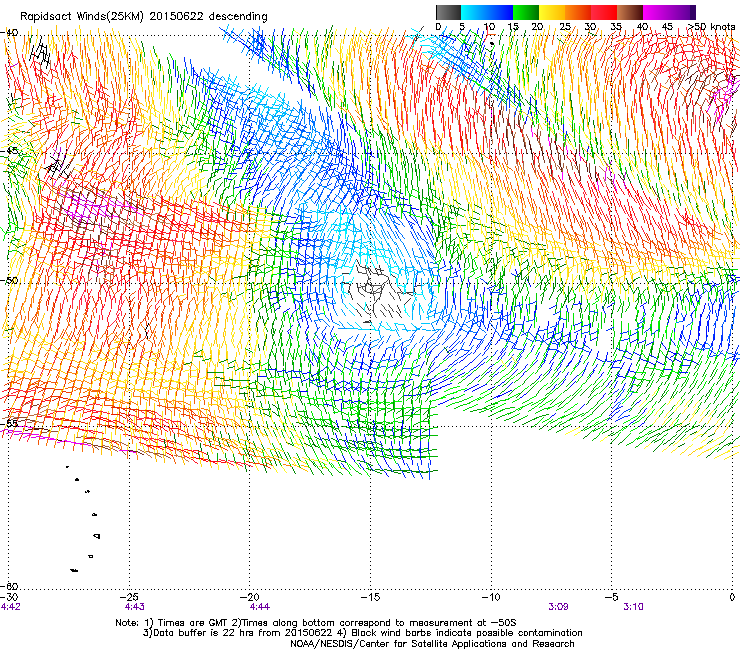Click the '-5' longitude axis label
740x650 pixels.
(x=612, y=597)
